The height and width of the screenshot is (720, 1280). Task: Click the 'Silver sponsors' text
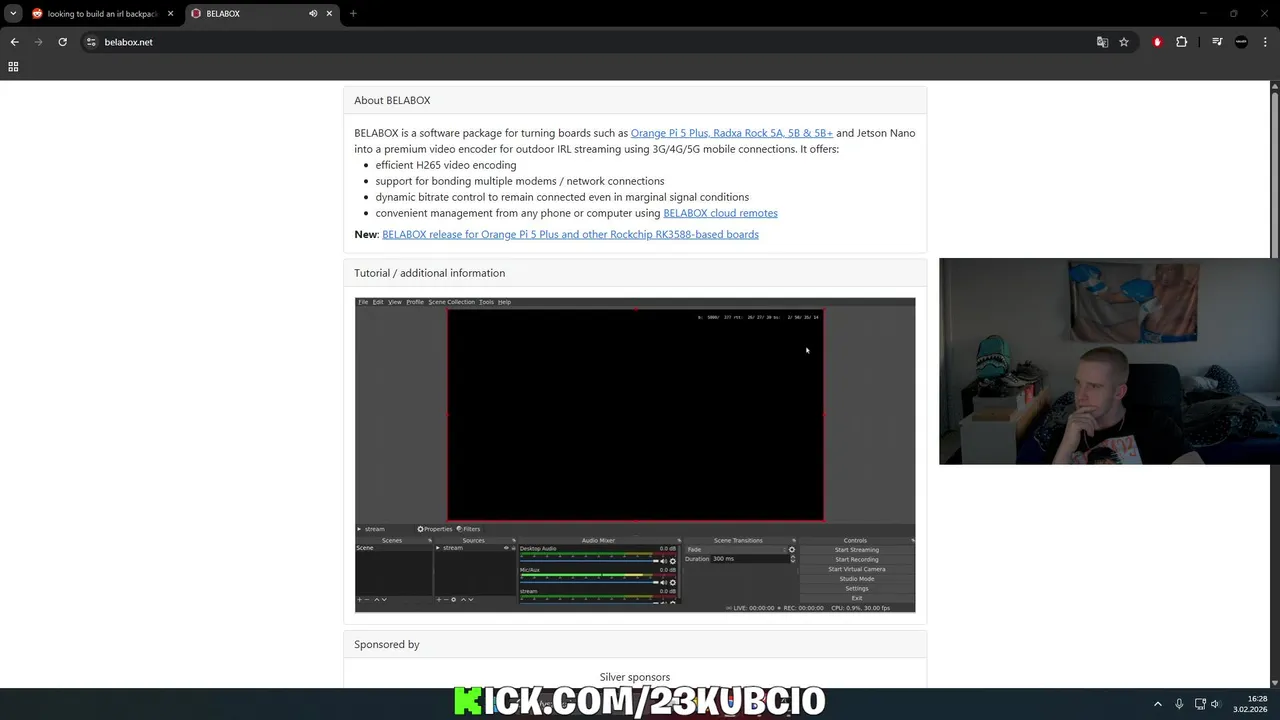tap(635, 677)
